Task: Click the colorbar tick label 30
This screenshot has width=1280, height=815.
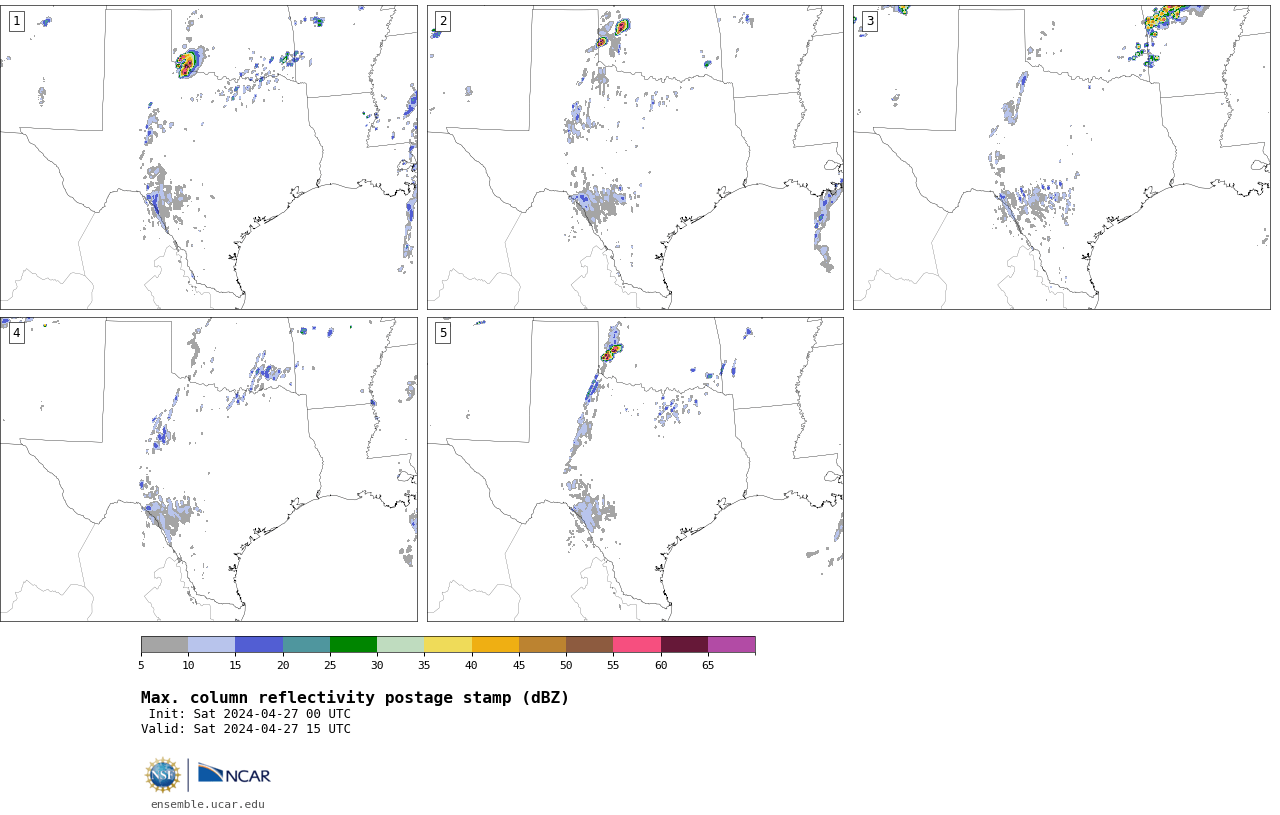Action: pyautogui.click(x=377, y=665)
